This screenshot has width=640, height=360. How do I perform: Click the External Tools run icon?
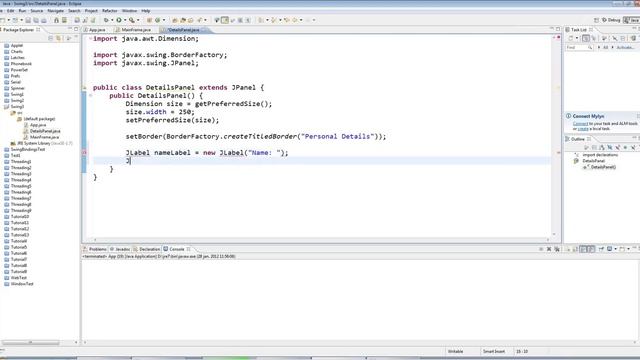pos(132,20)
